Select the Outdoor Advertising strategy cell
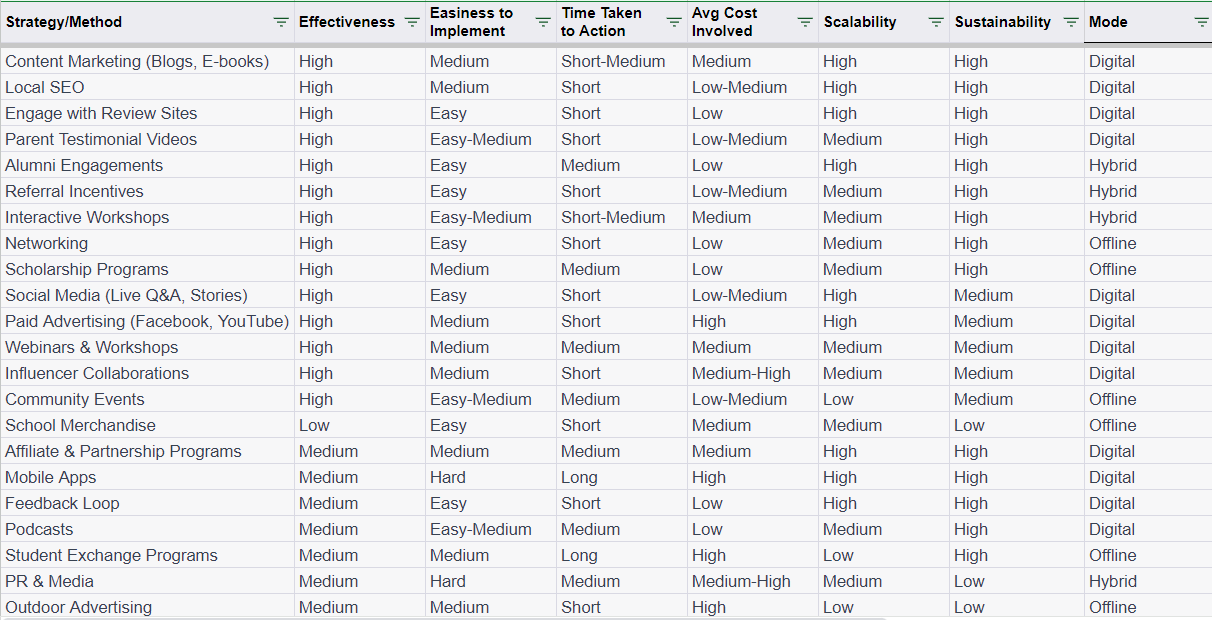The image size is (1212, 620). pyautogui.click(x=79, y=607)
